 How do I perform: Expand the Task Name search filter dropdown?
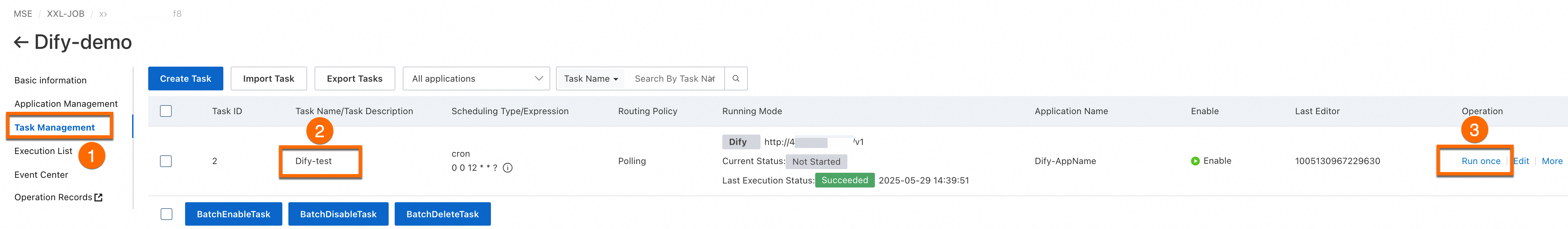[x=591, y=78]
